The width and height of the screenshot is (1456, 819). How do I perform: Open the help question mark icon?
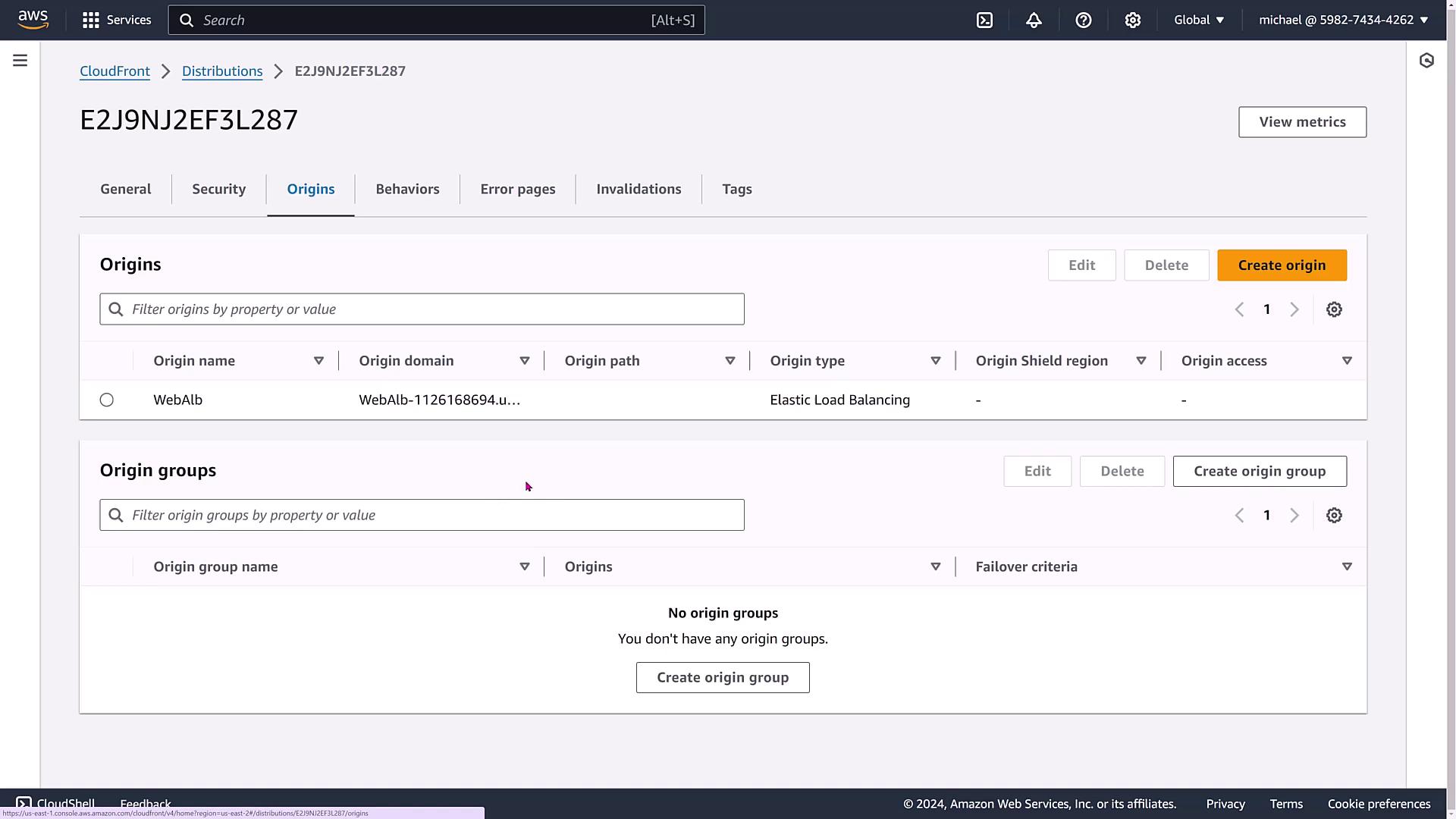point(1083,20)
